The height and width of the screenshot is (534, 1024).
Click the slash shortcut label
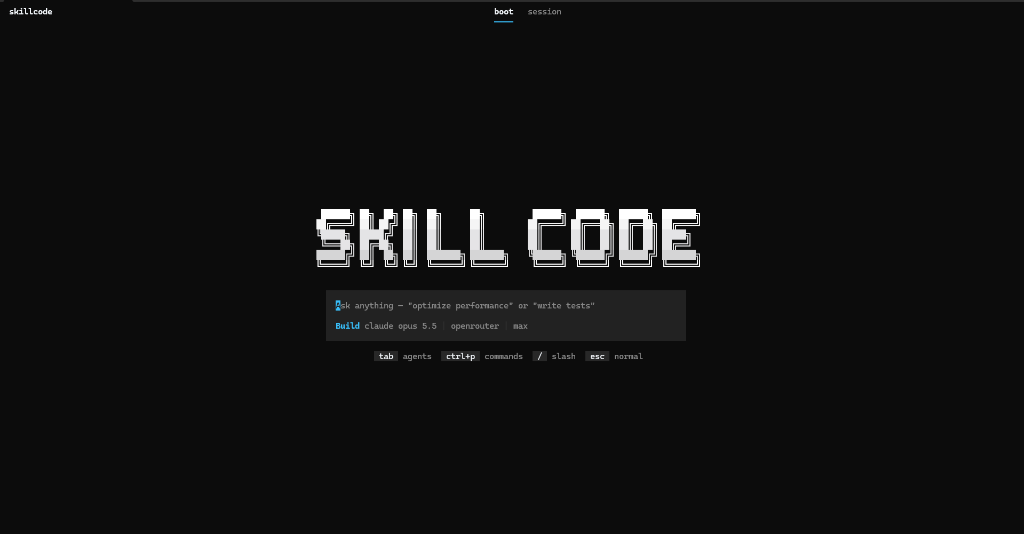pos(563,356)
